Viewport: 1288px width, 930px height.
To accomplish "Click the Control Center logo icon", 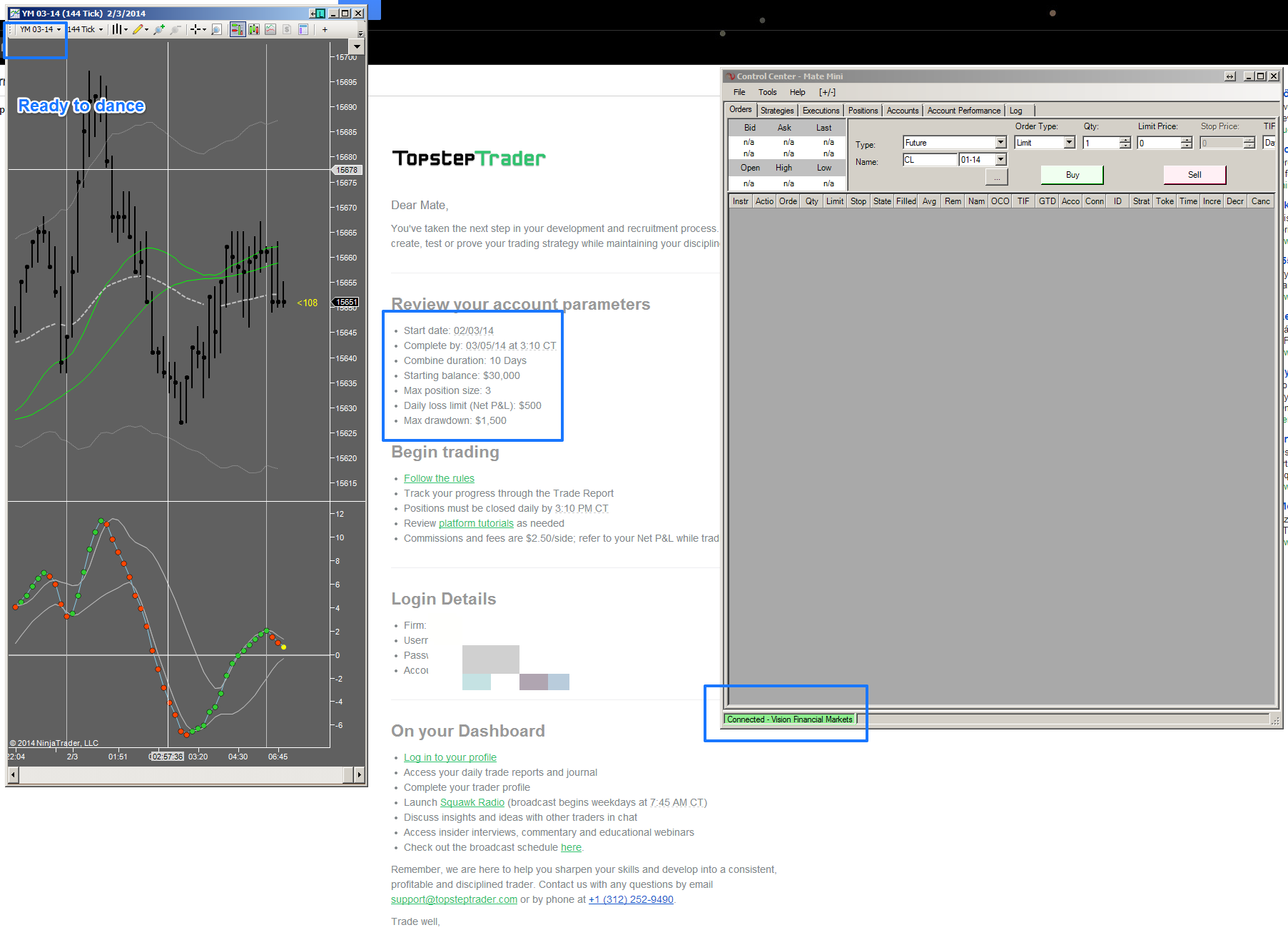I will [730, 76].
